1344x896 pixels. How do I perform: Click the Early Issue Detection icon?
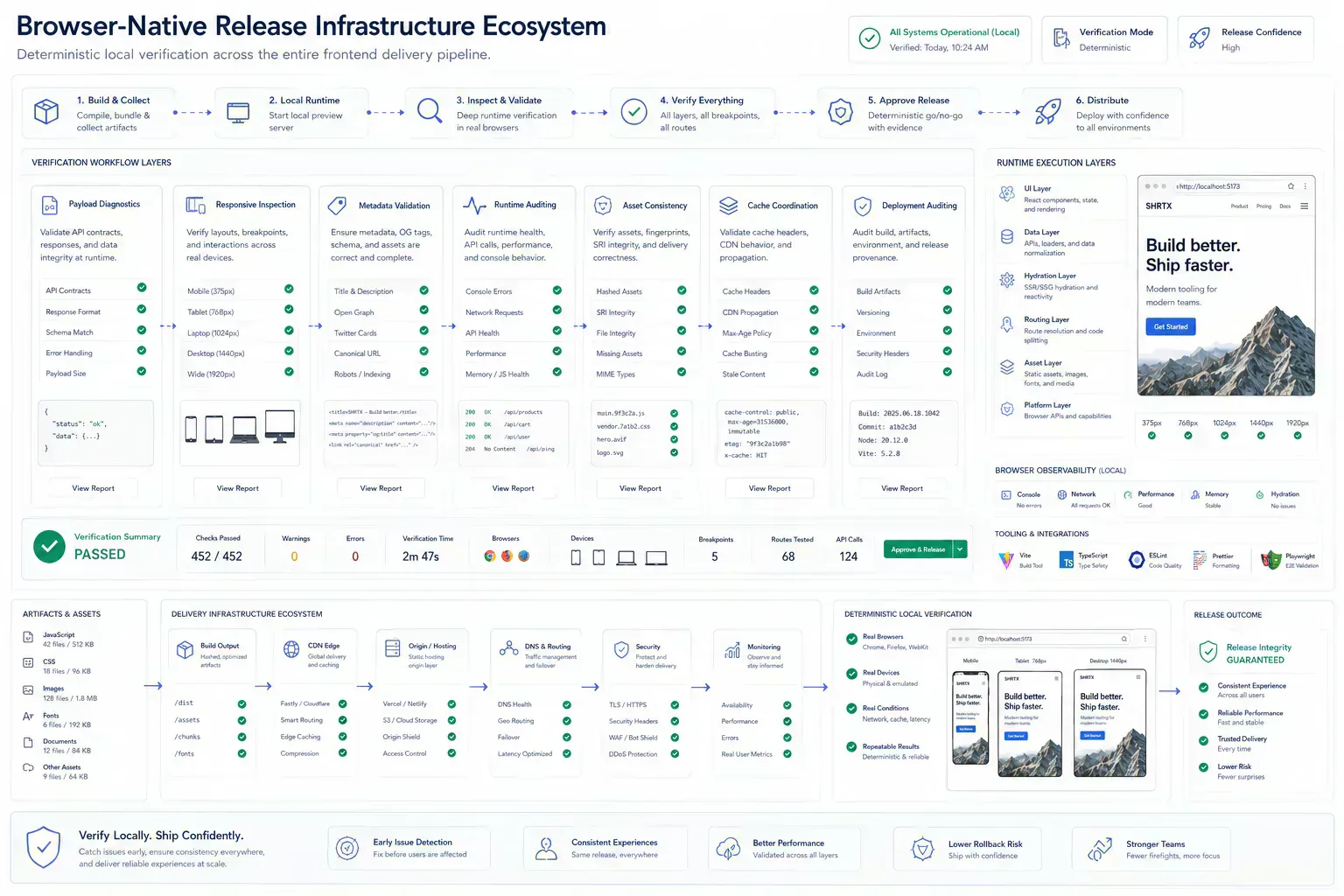tap(347, 848)
